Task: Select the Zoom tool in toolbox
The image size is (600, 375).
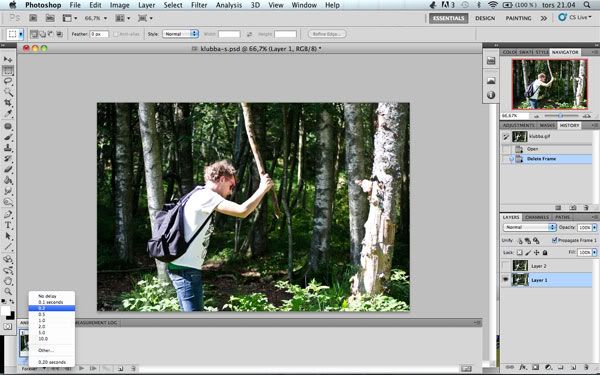Action: pyautogui.click(x=8, y=292)
